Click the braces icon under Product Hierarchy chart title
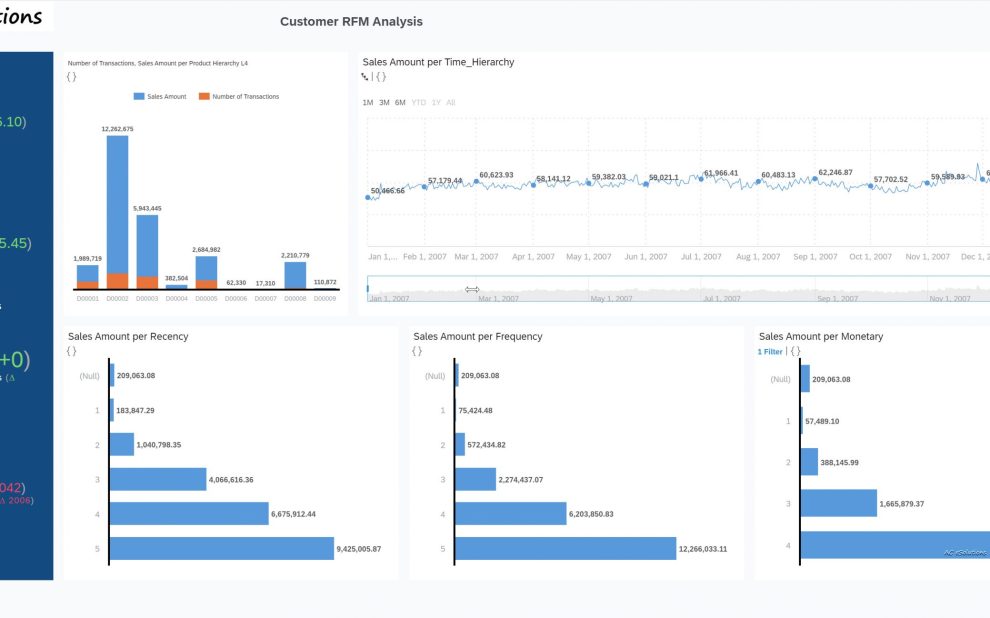Viewport: 990px width, 618px height. [71, 76]
